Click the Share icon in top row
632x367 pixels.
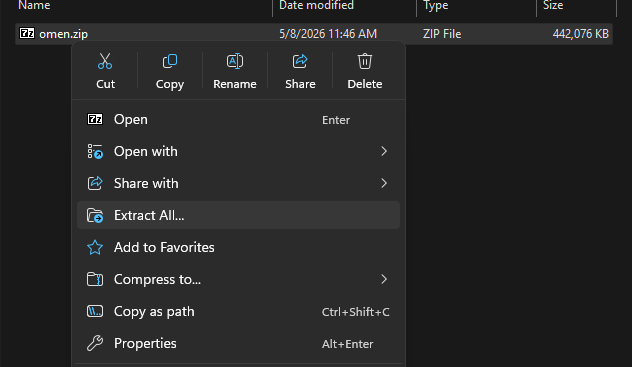[x=300, y=61]
